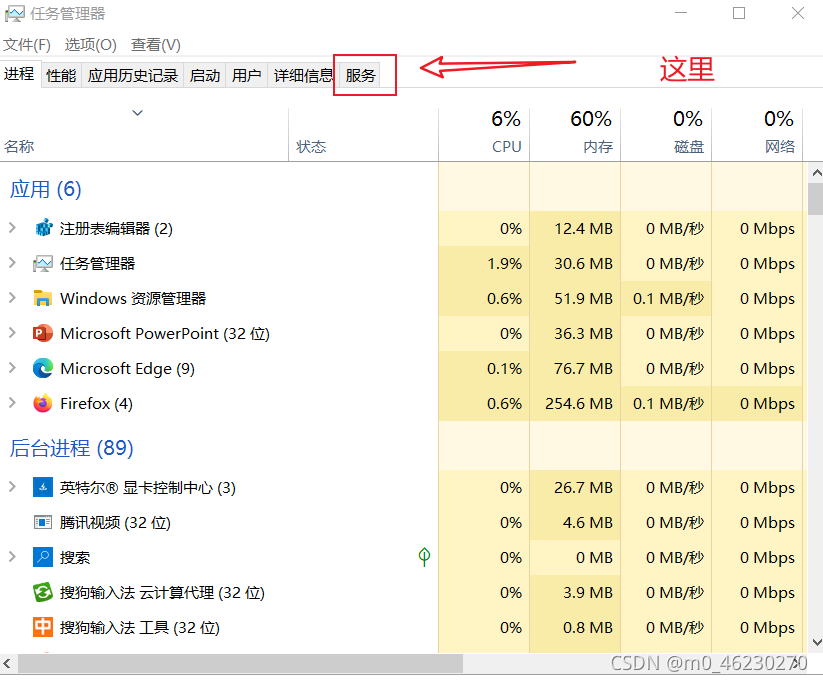Open the 查看(V) menu

pyautogui.click(x=155, y=45)
